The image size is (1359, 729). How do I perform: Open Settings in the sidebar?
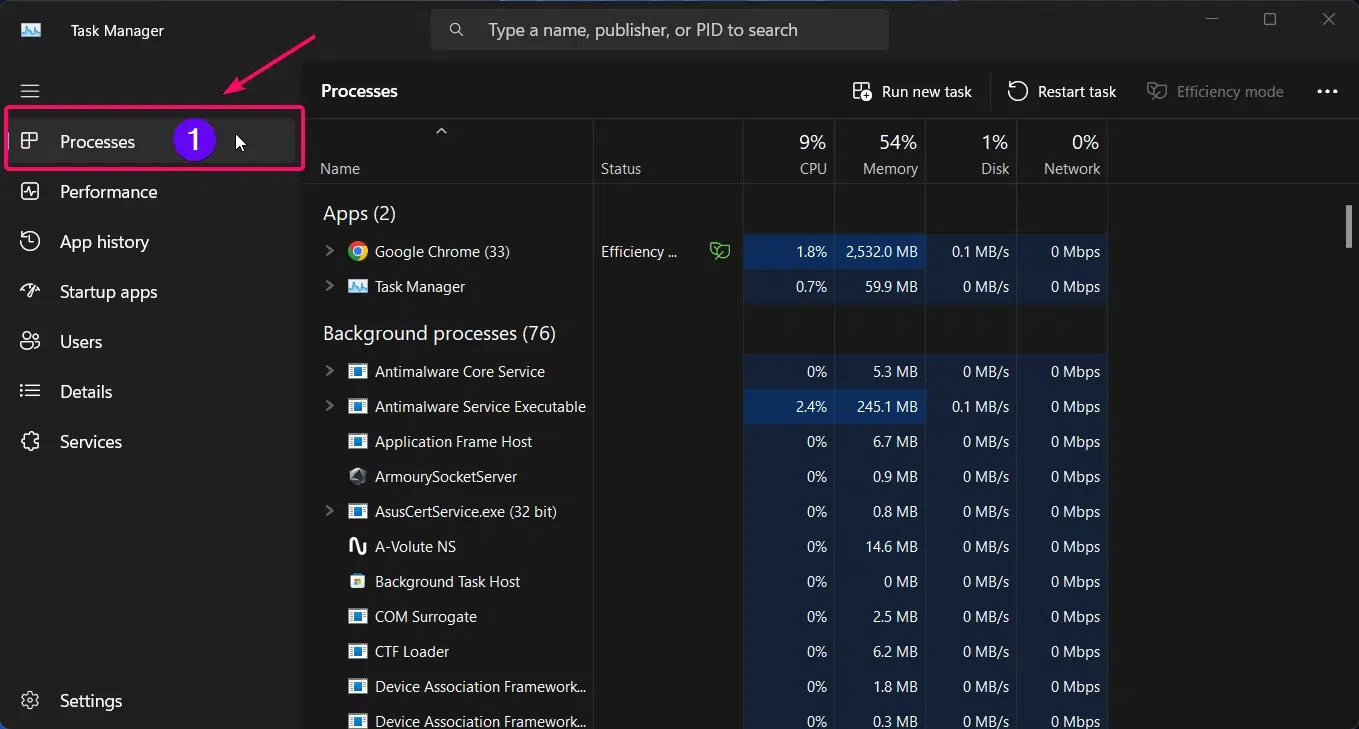[154, 700]
